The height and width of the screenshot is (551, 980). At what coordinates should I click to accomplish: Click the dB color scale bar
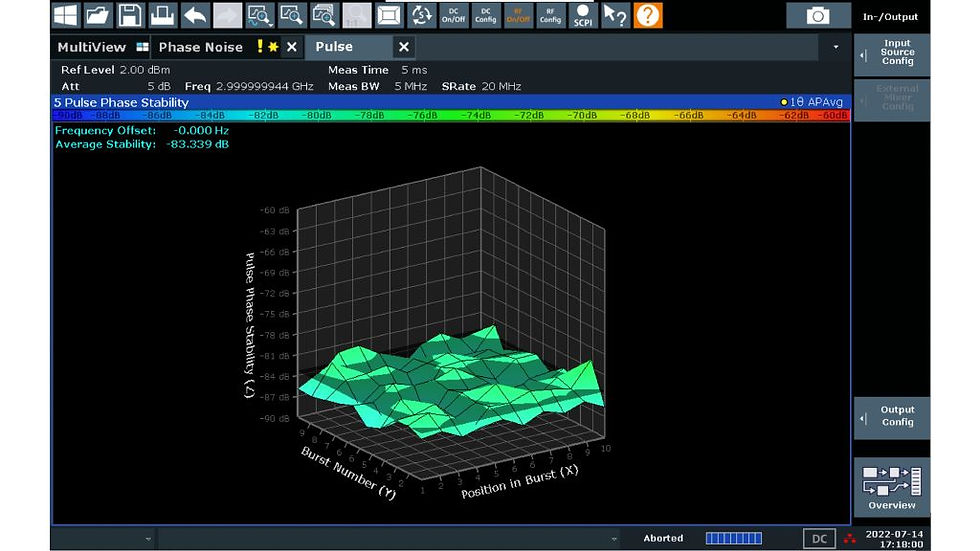click(450, 116)
